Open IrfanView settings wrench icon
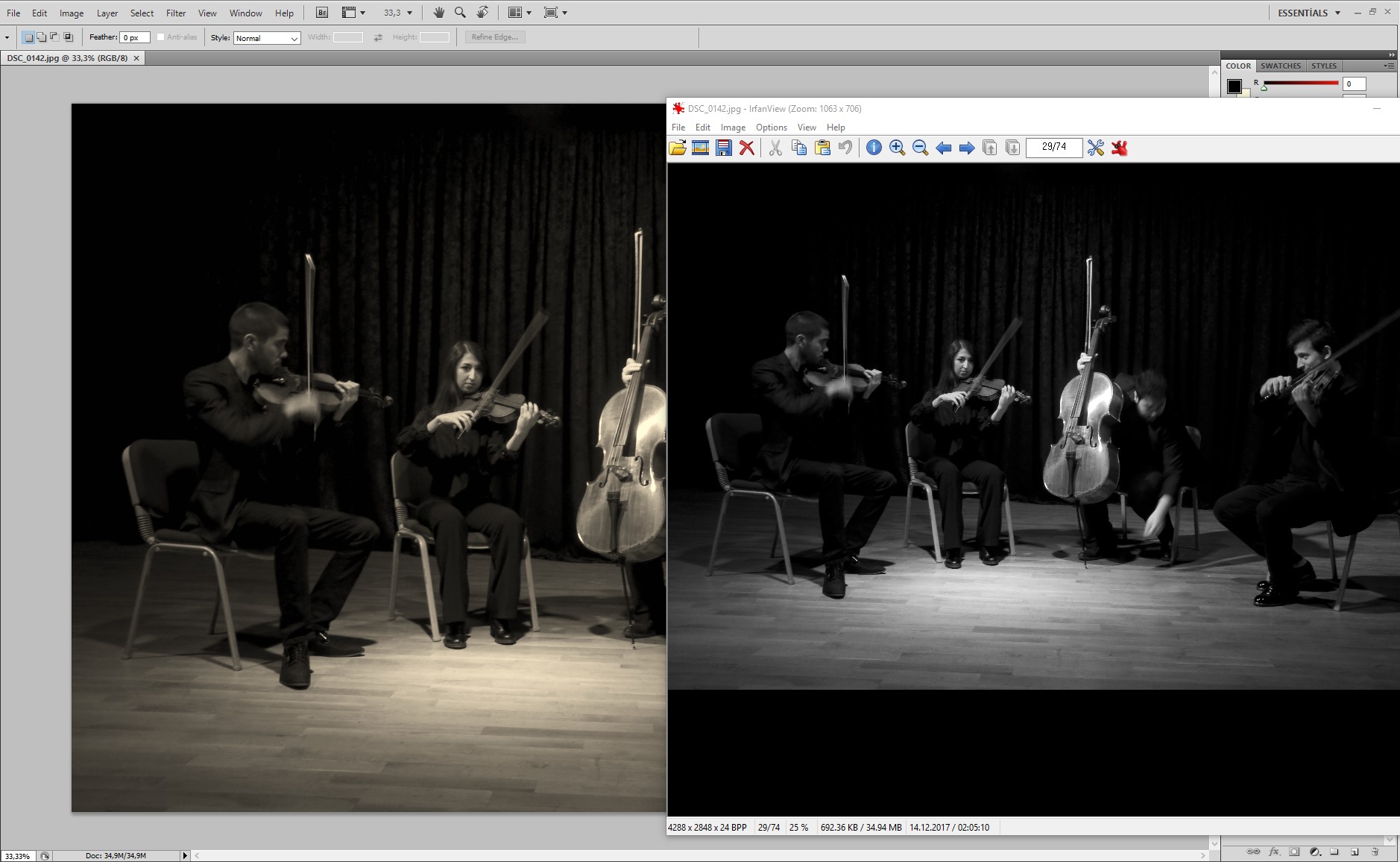This screenshot has height=862, width=1400. pos(1095,148)
